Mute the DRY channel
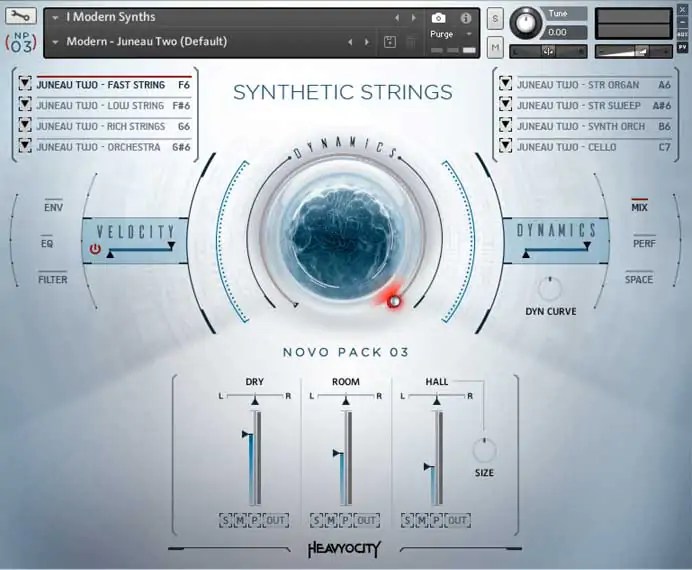 coord(240,521)
